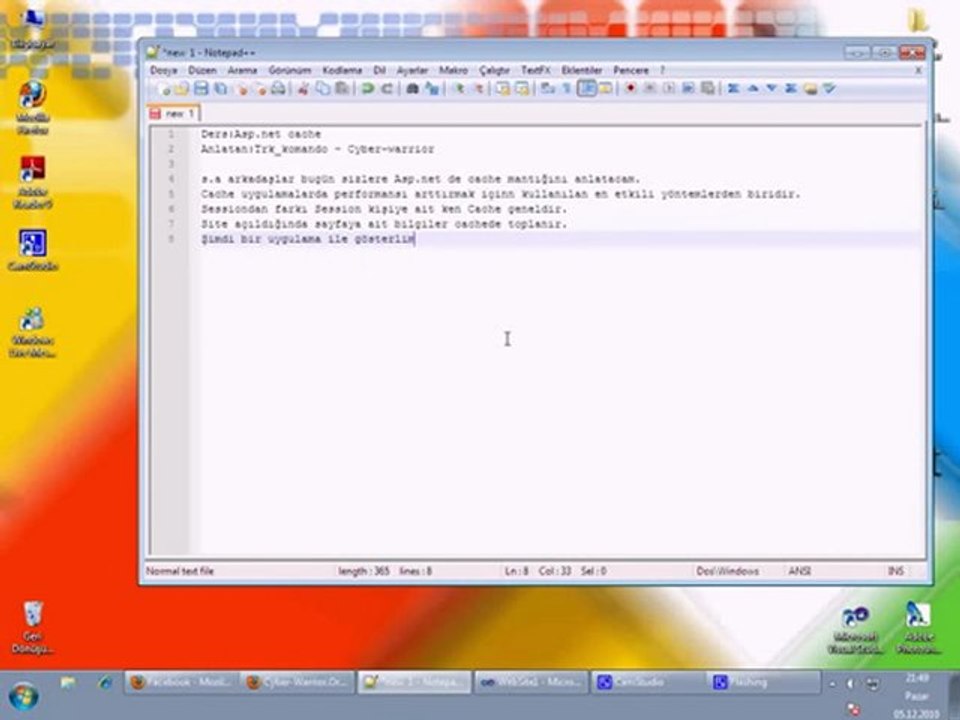960x720 pixels.
Task: Click run macro multiple times icon
Action: 688,89
